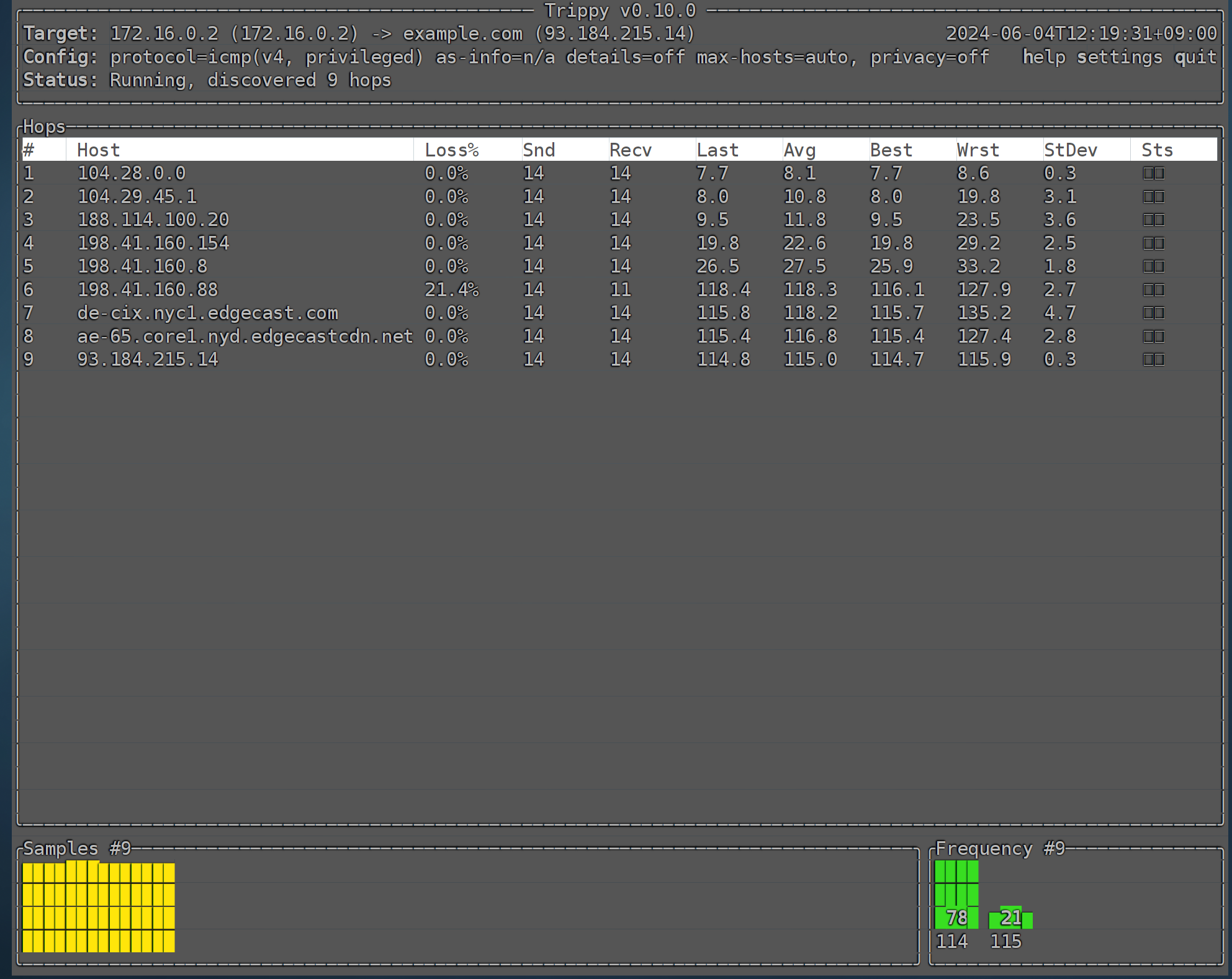The width and height of the screenshot is (1232, 979).
Task: Click the status icon for hop 9
Action: pos(1153,360)
